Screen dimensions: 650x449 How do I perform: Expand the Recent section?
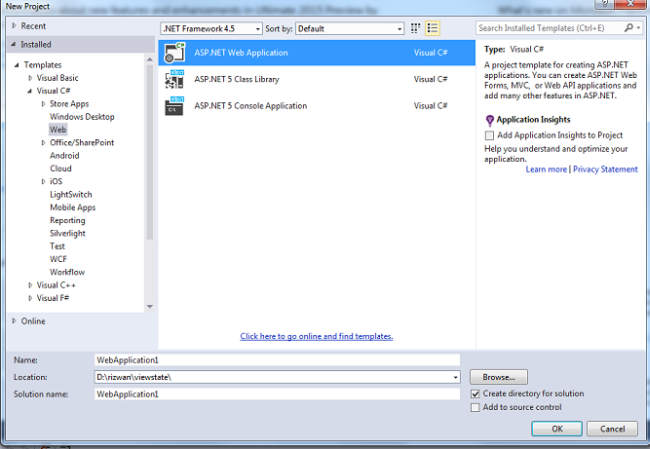14,26
